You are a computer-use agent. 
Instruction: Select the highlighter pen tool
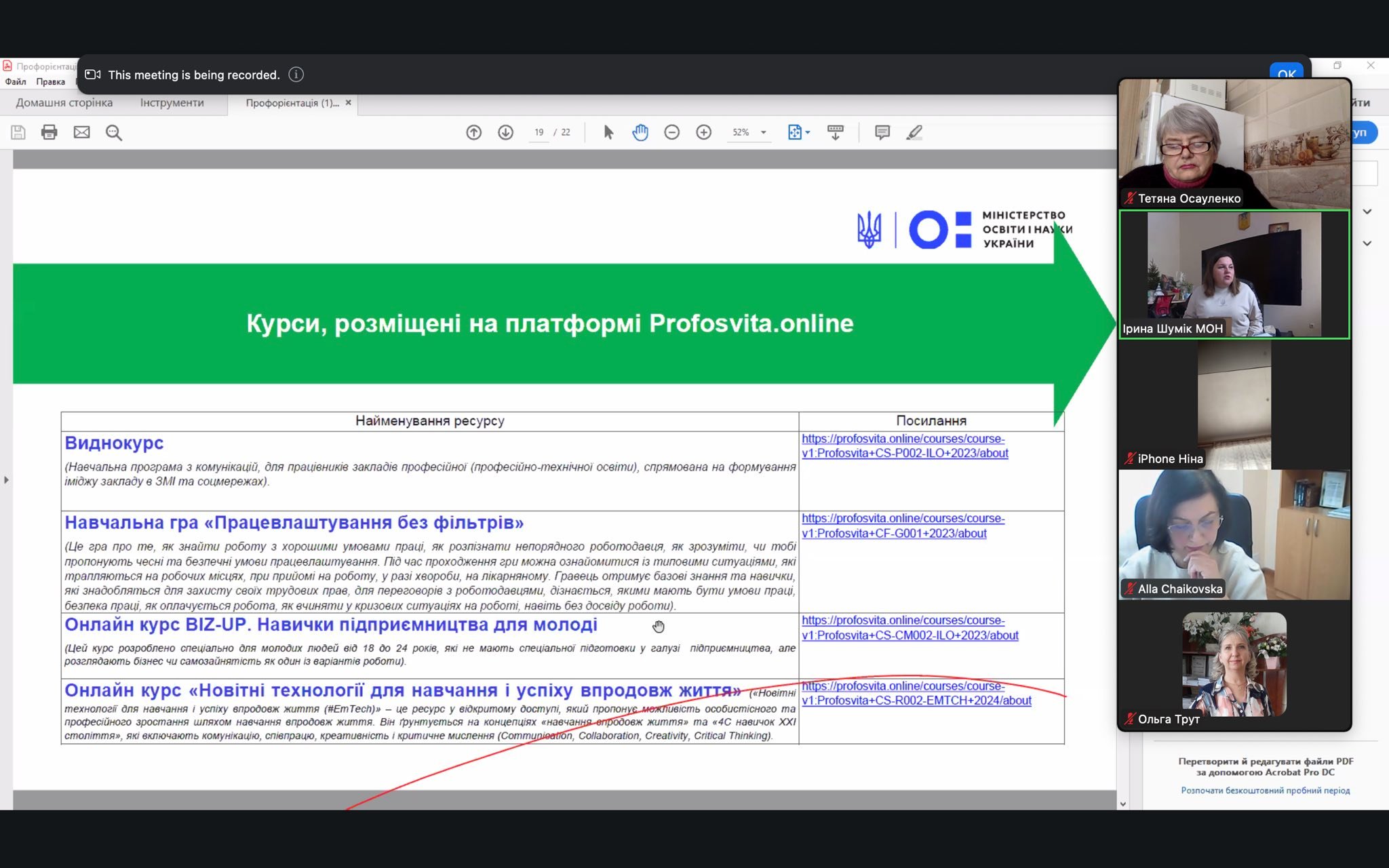click(x=914, y=132)
